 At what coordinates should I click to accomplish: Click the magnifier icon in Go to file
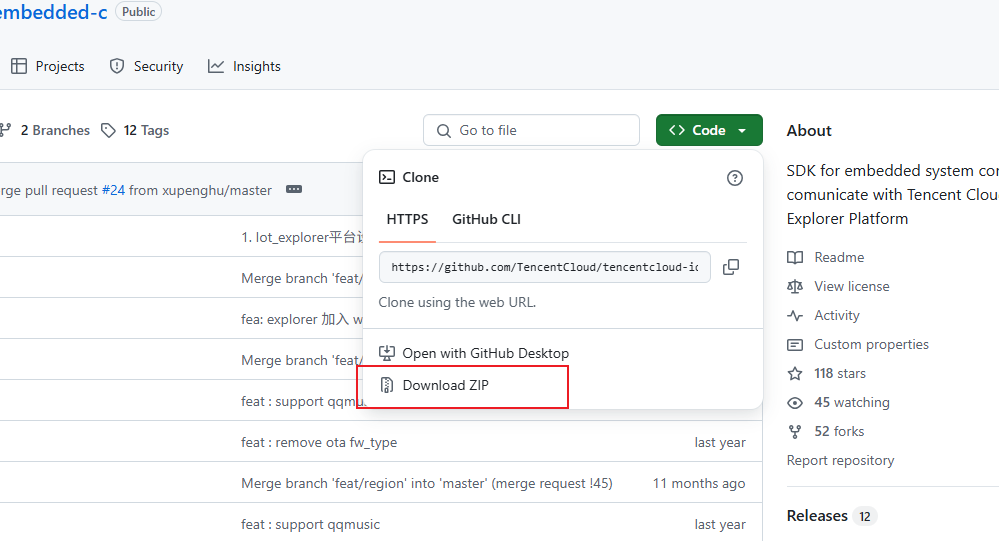click(x=443, y=131)
